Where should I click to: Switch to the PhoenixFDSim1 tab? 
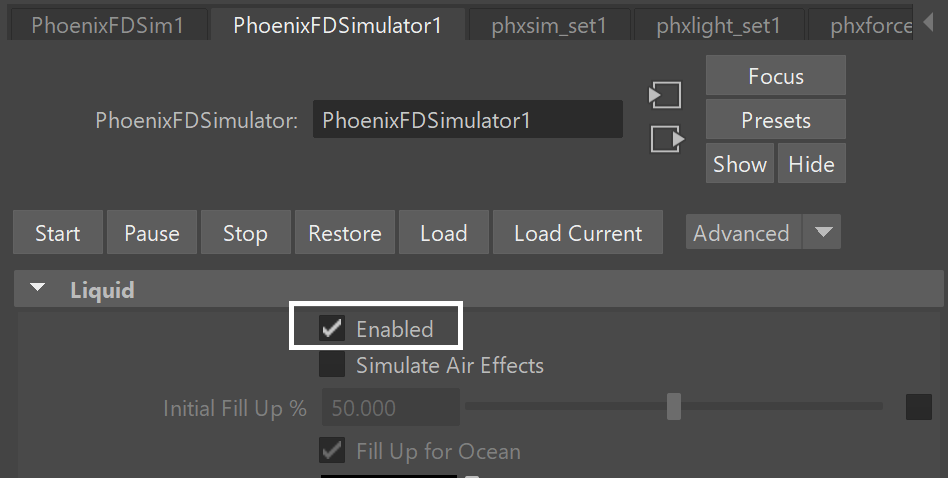[x=108, y=25]
